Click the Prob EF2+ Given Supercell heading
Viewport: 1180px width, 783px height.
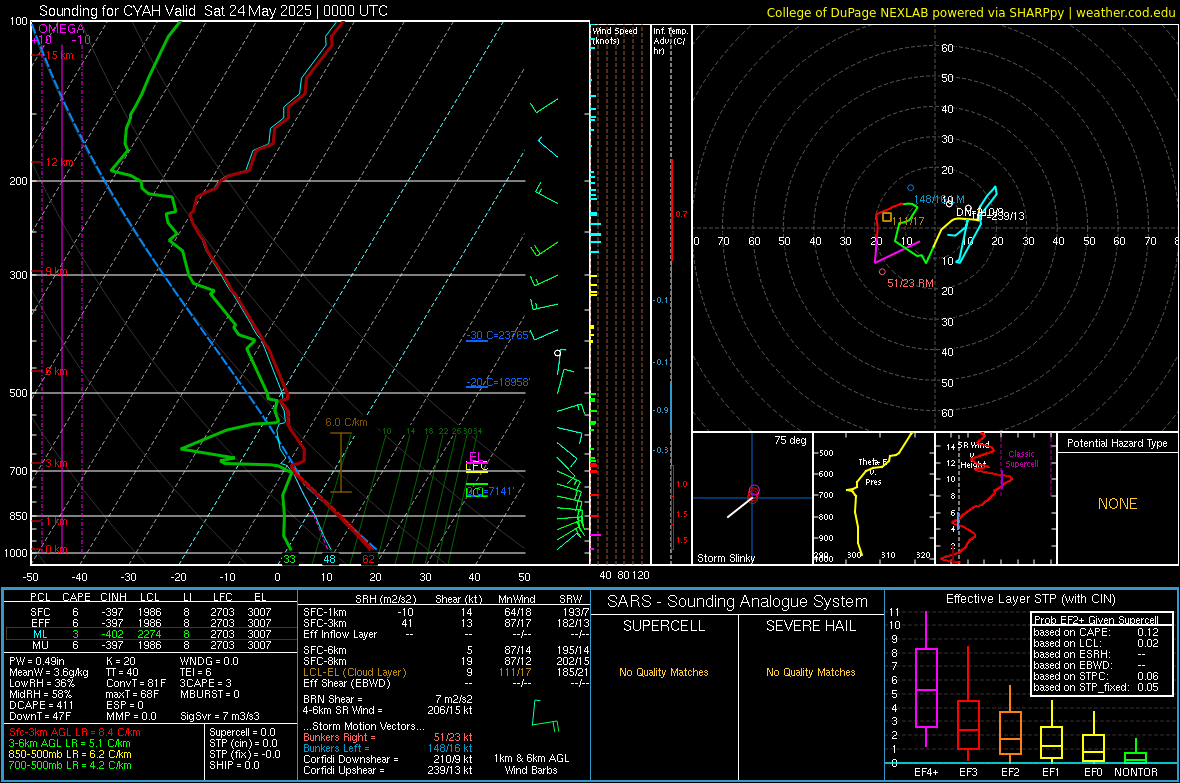(1096, 620)
